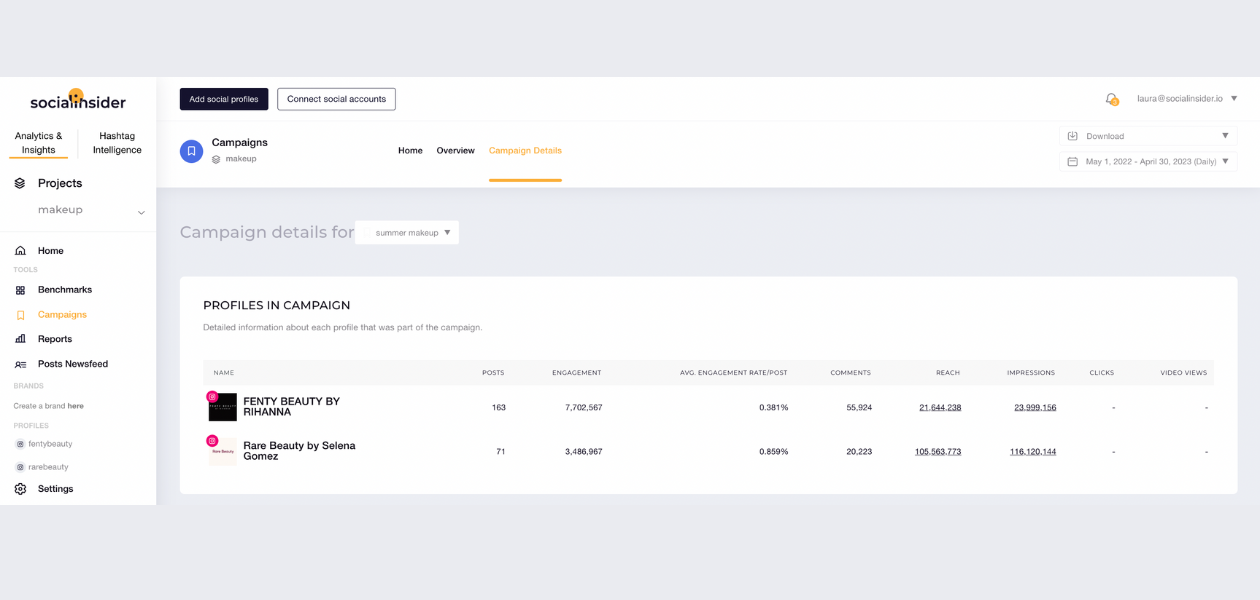Click the Reports bar chart icon
Screen dimensions: 1260x600
coord(20,339)
